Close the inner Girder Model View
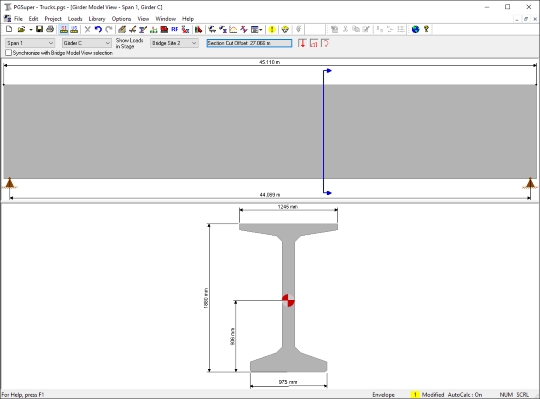540x399 pixels. [x=535, y=19]
